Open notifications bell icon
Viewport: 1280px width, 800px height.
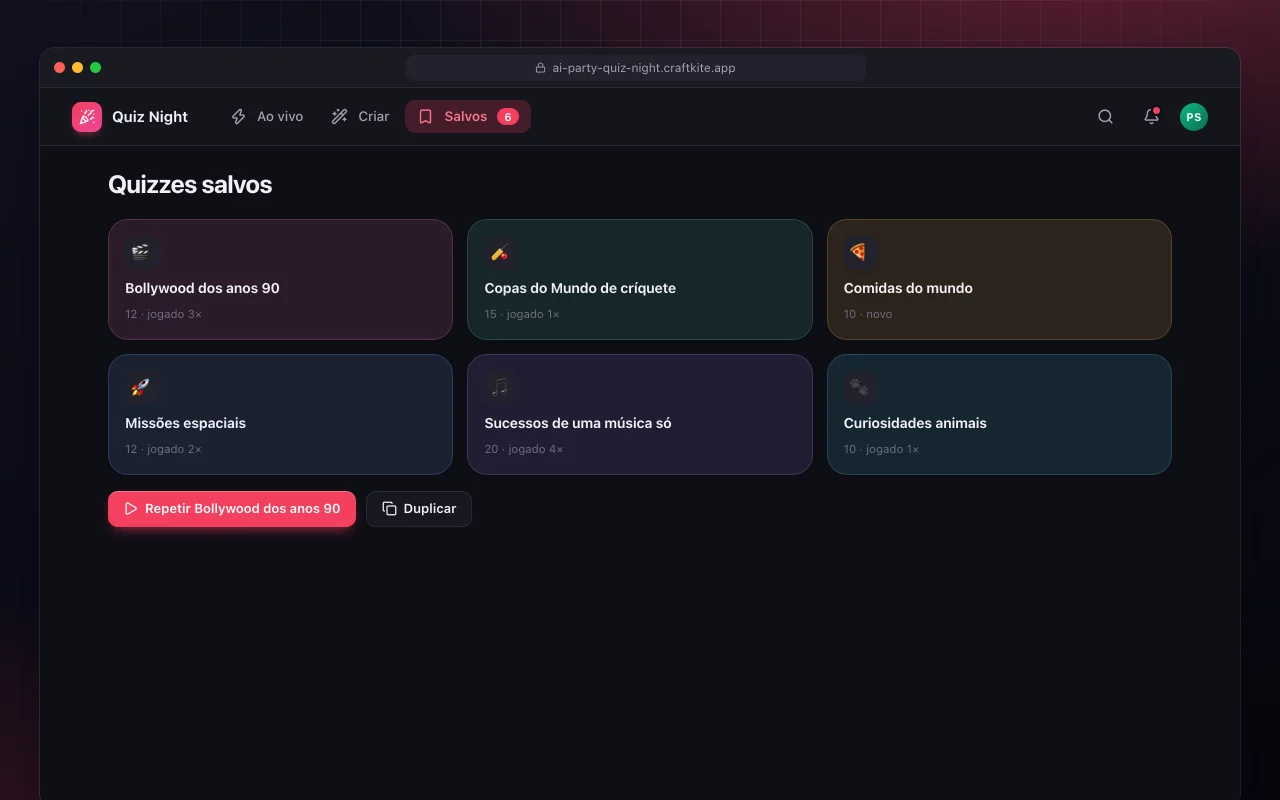(x=1151, y=117)
